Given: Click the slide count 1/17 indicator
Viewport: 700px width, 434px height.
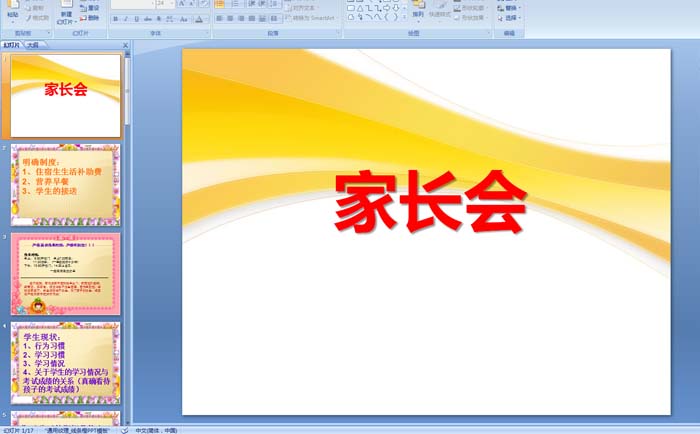Looking at the screenshot, I should [18, 430].
